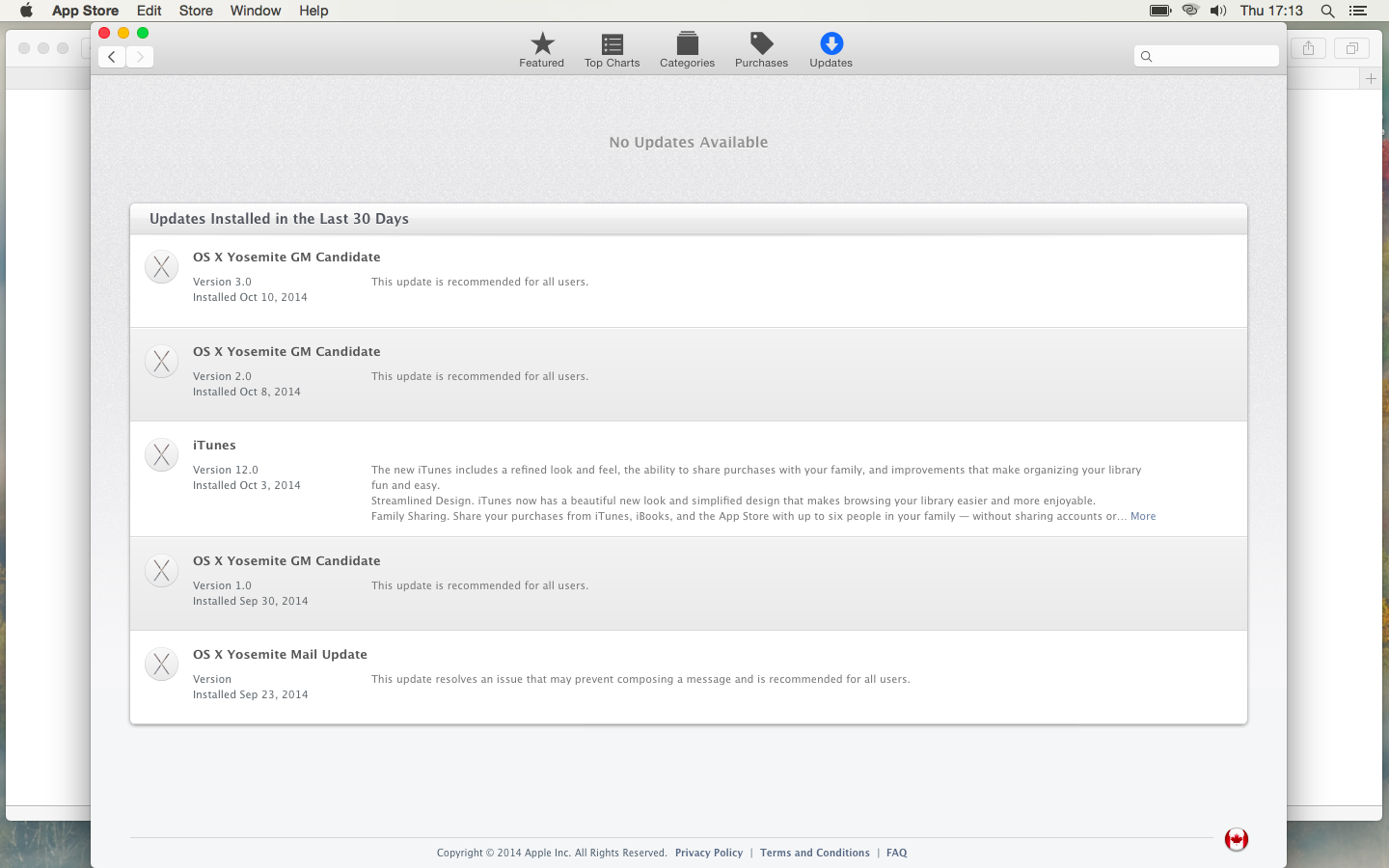The width and height of the screenshot is (1389, 868).
Task: Open the App Store menu
Action: (85, 11)
